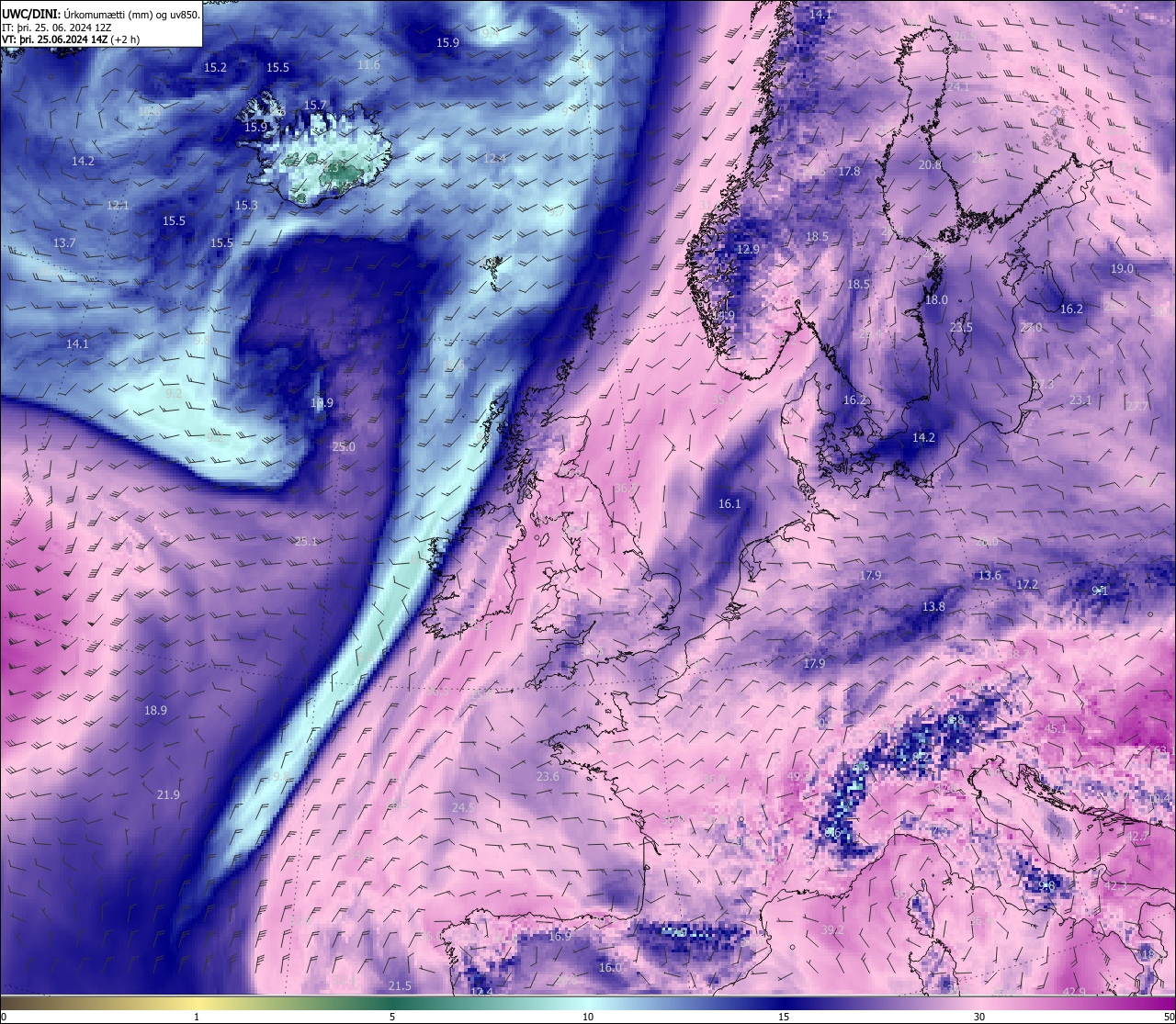This screenshot has height=1024, width=1176.
Task: Click the 30 tick on the color scale
Action: (x=979, y=1017)
